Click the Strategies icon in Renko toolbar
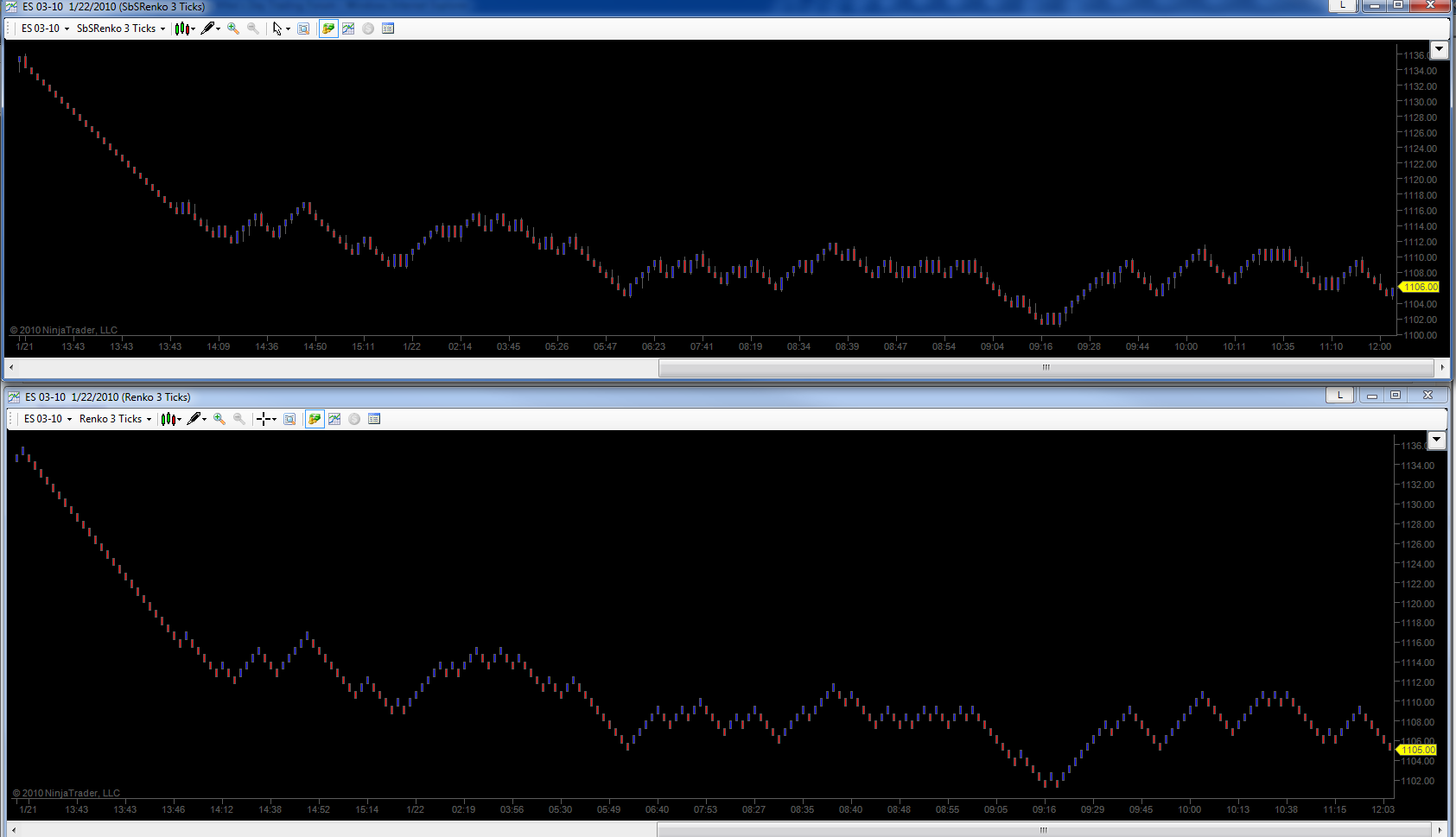The image size is (1456, 837). (354, 419)
